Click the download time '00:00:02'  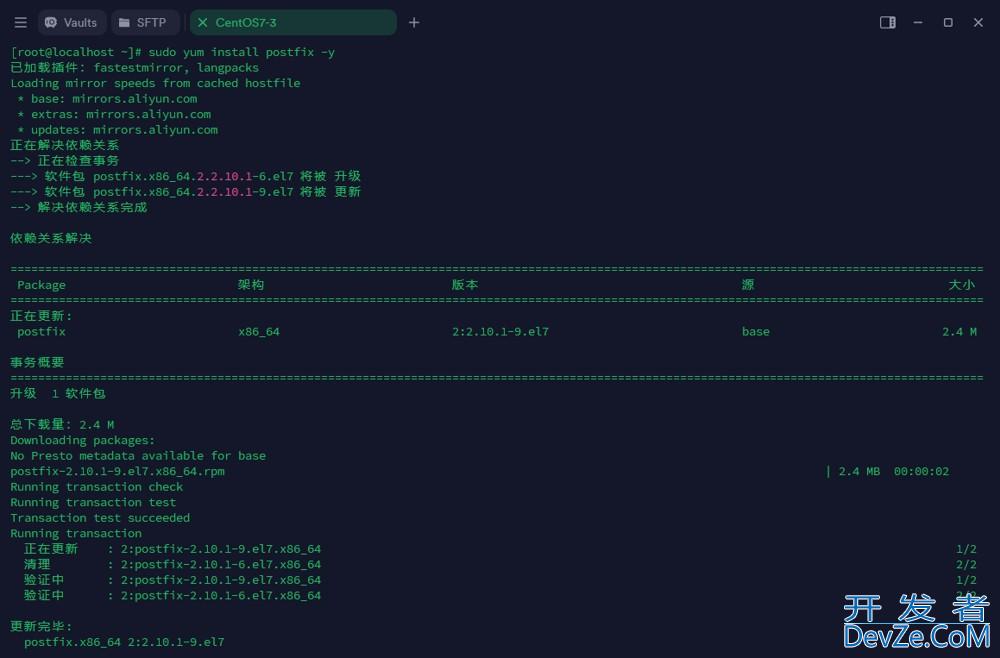[x=922, y=471]
